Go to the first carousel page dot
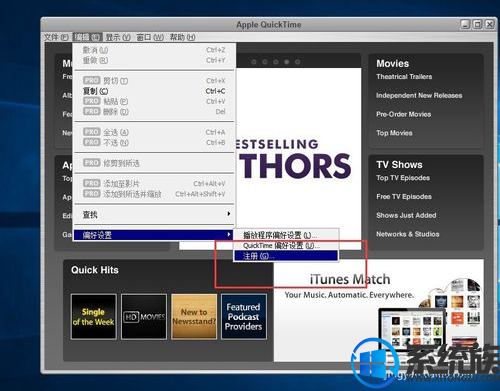Image resolution: width=500 pixels, height=391 pixels. tap(254, 62)
